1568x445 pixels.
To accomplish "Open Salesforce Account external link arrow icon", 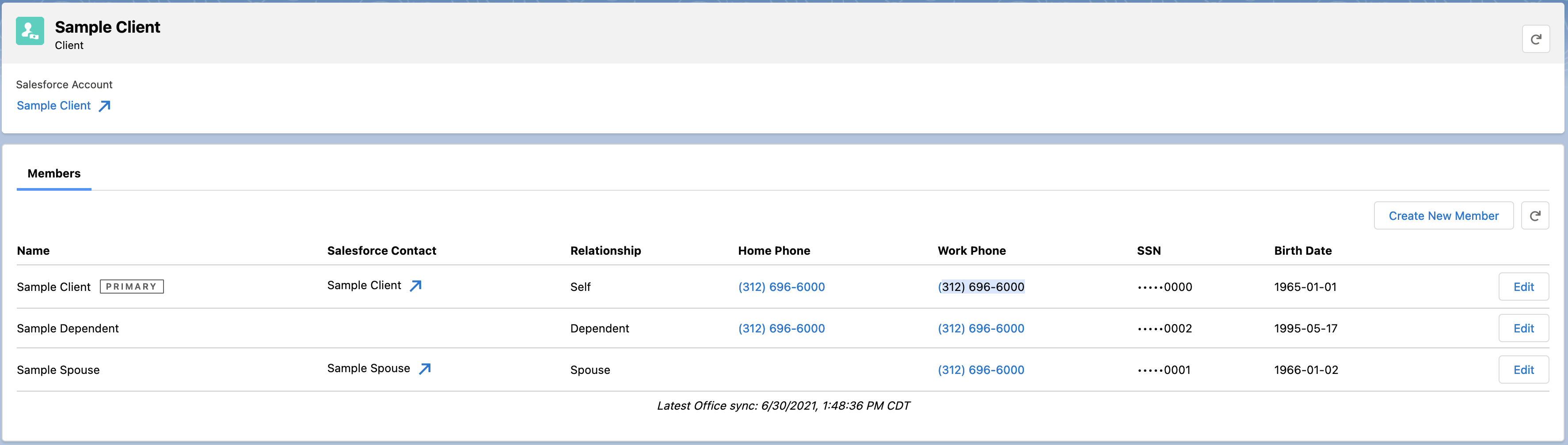I will point(105,106).
